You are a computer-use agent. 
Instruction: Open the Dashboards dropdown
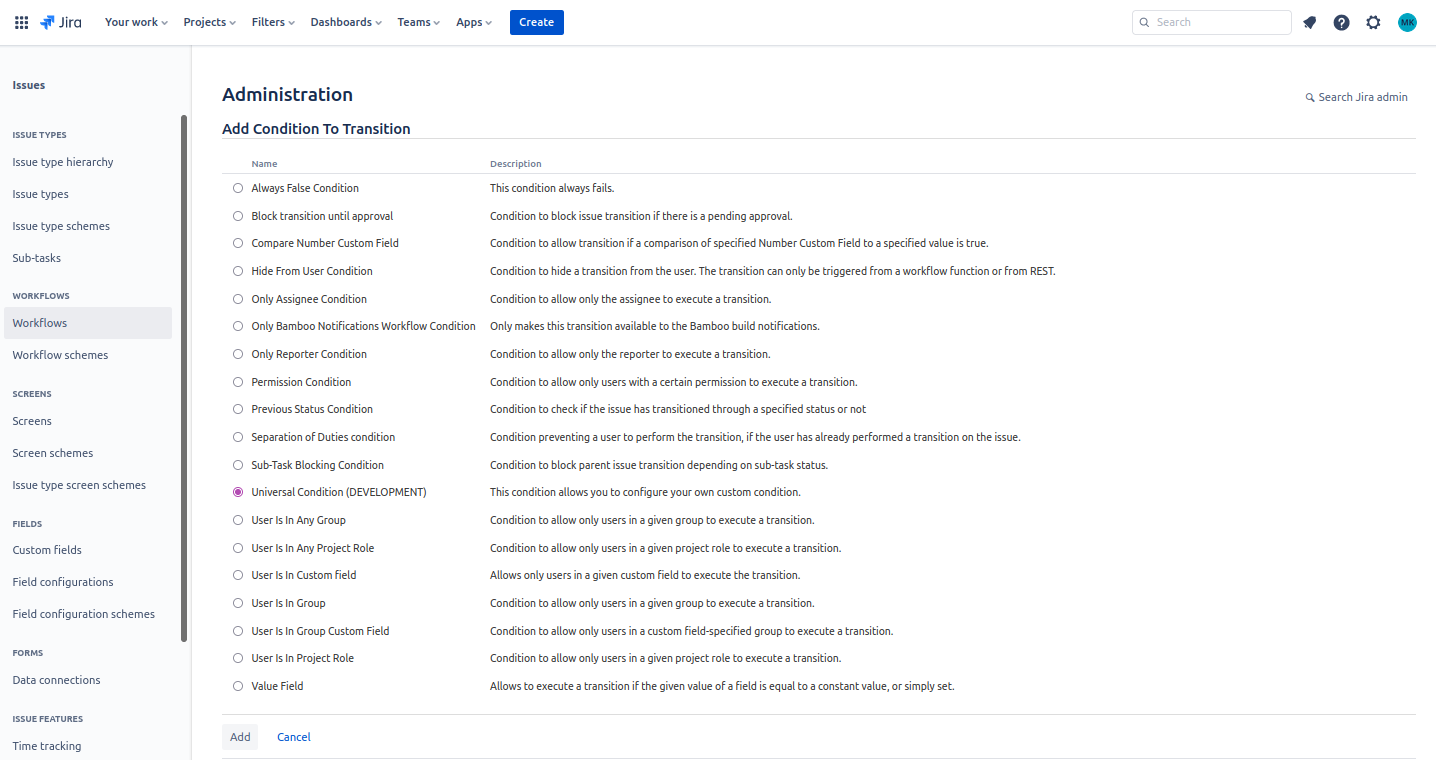[346, 22]
